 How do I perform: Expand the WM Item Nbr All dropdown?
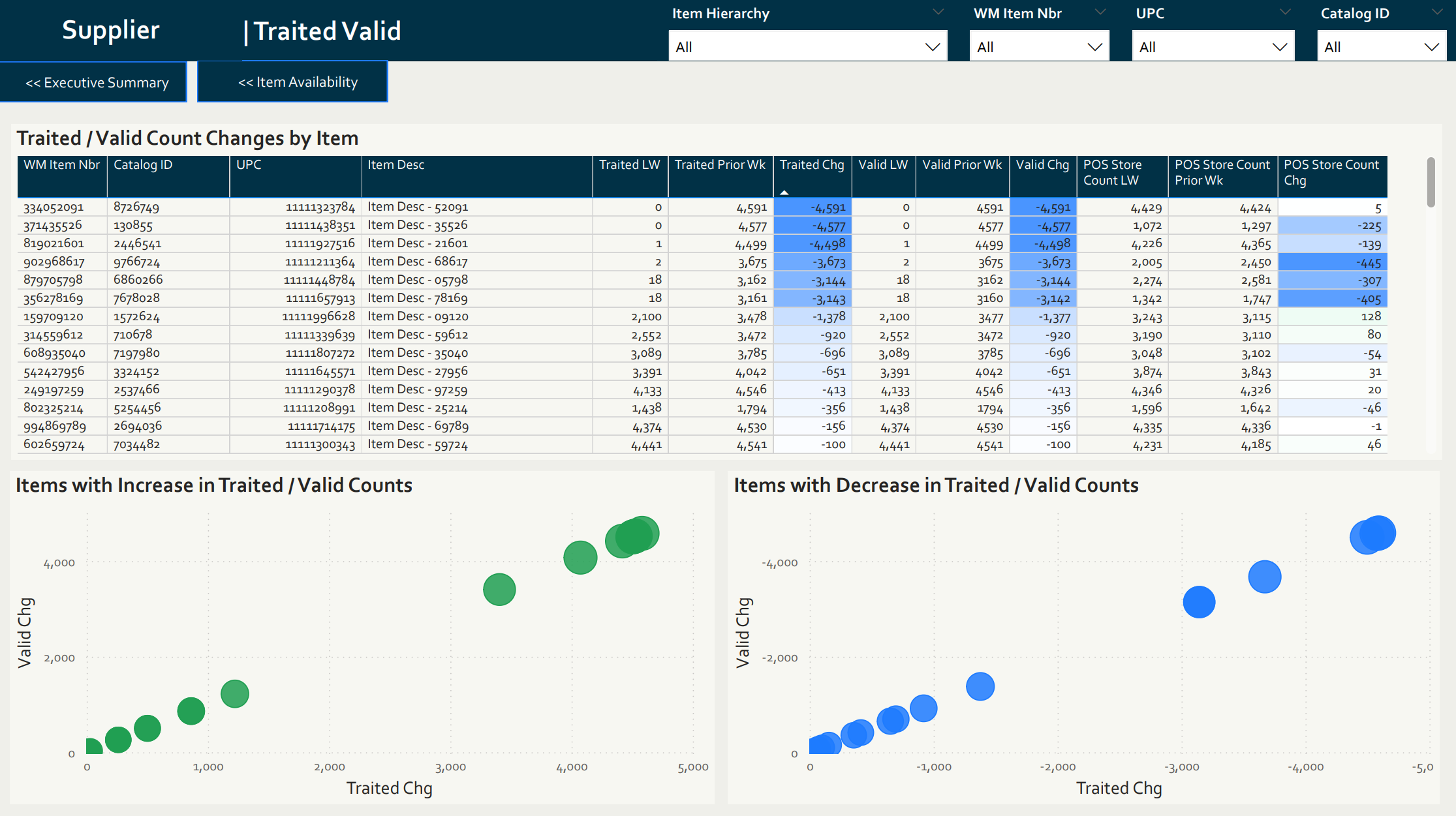(x=1039, y=47)
